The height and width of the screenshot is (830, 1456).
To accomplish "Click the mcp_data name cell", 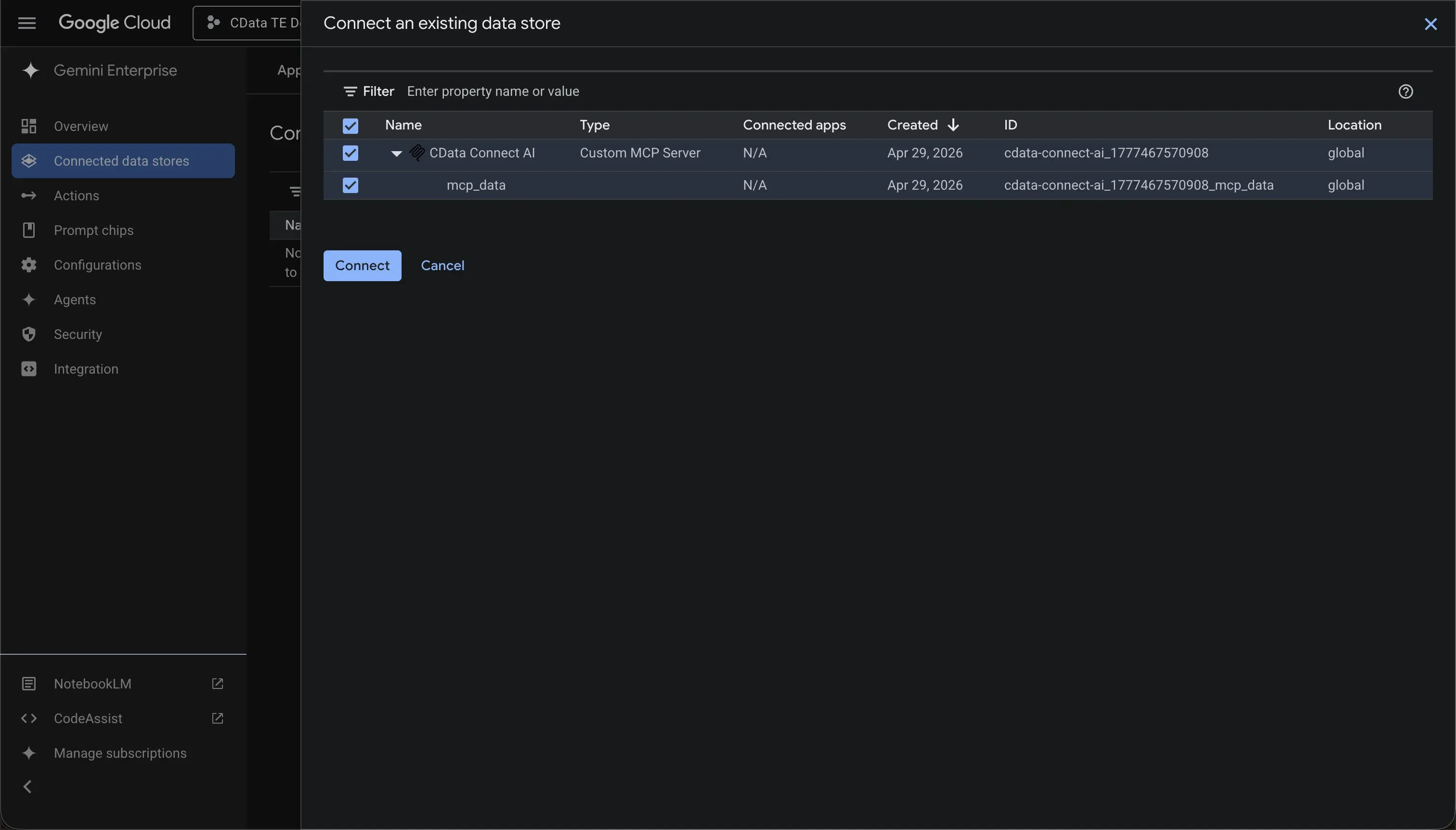I will (476, 185).
